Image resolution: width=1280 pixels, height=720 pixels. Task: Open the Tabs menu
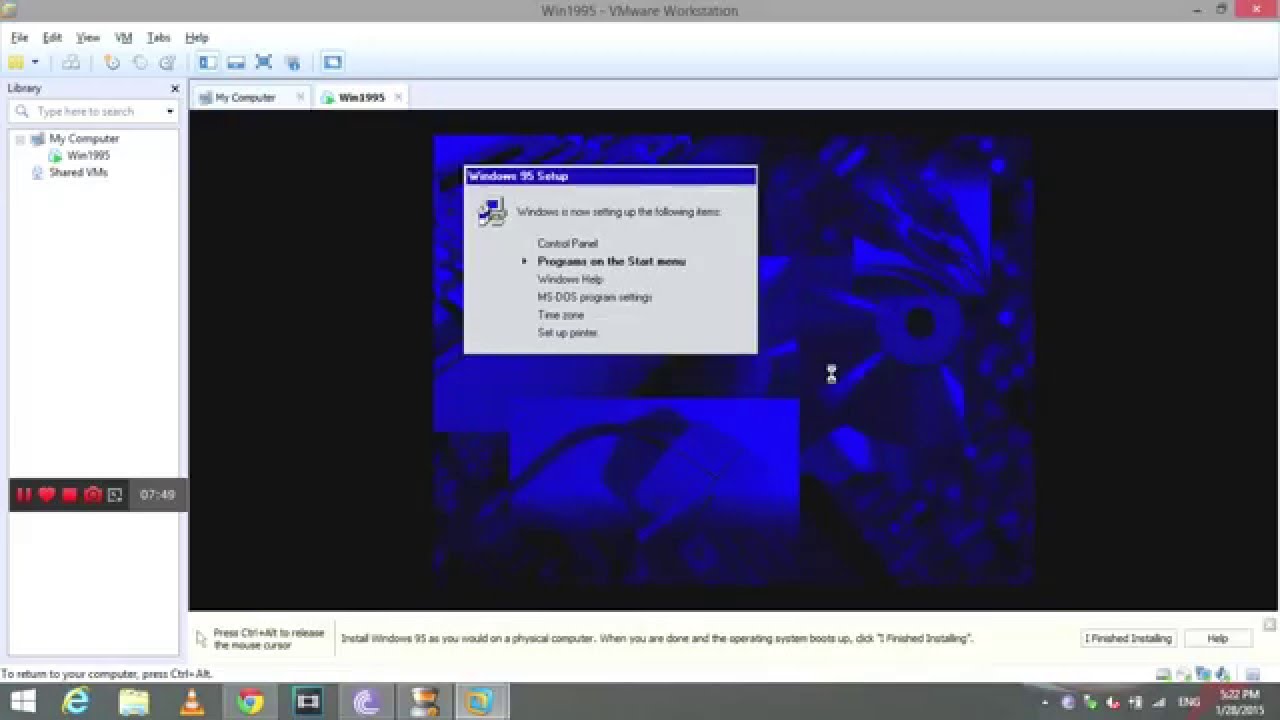pyautogui.click(x=158, y=38)
